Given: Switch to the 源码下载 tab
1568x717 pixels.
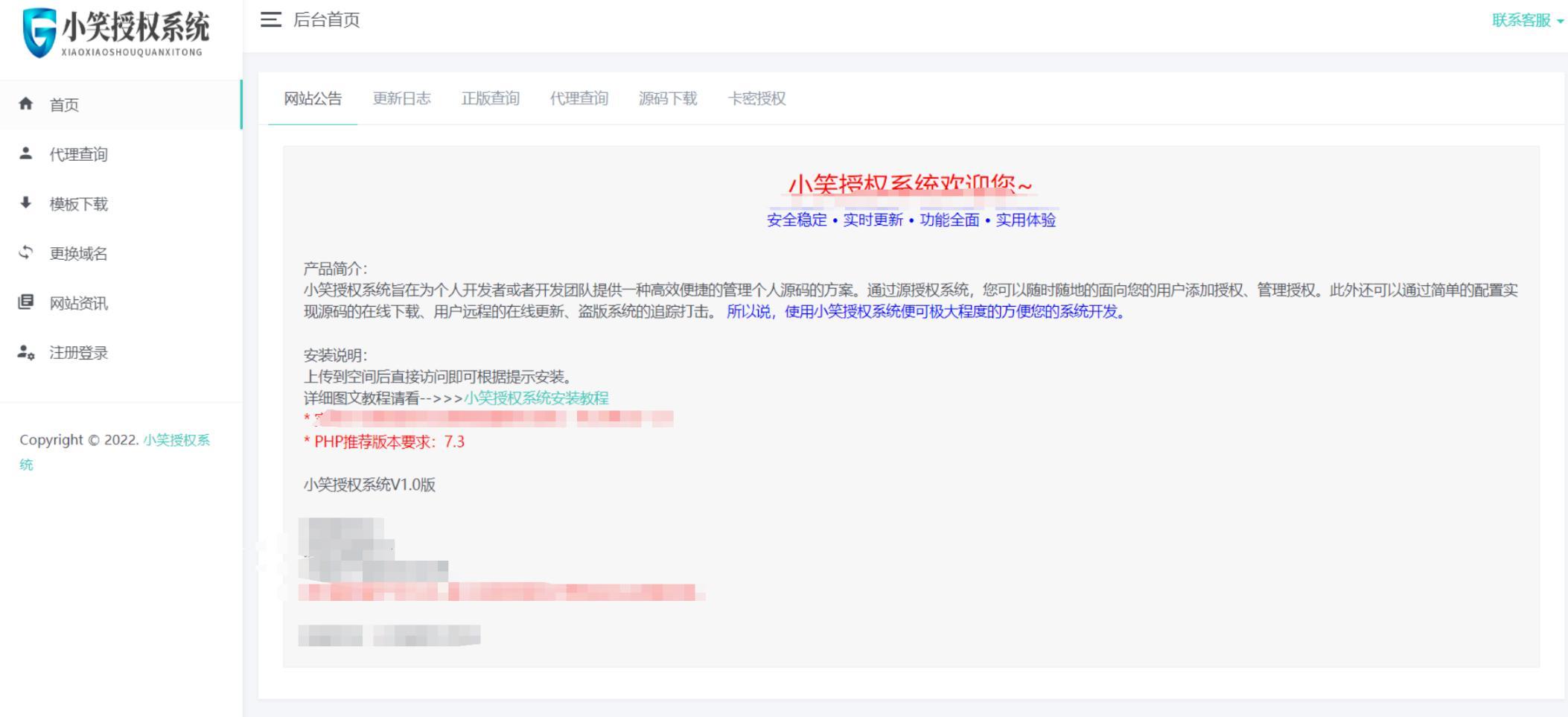Looking at the screenshot, I should pyautogui.click(x=668, y=98).
